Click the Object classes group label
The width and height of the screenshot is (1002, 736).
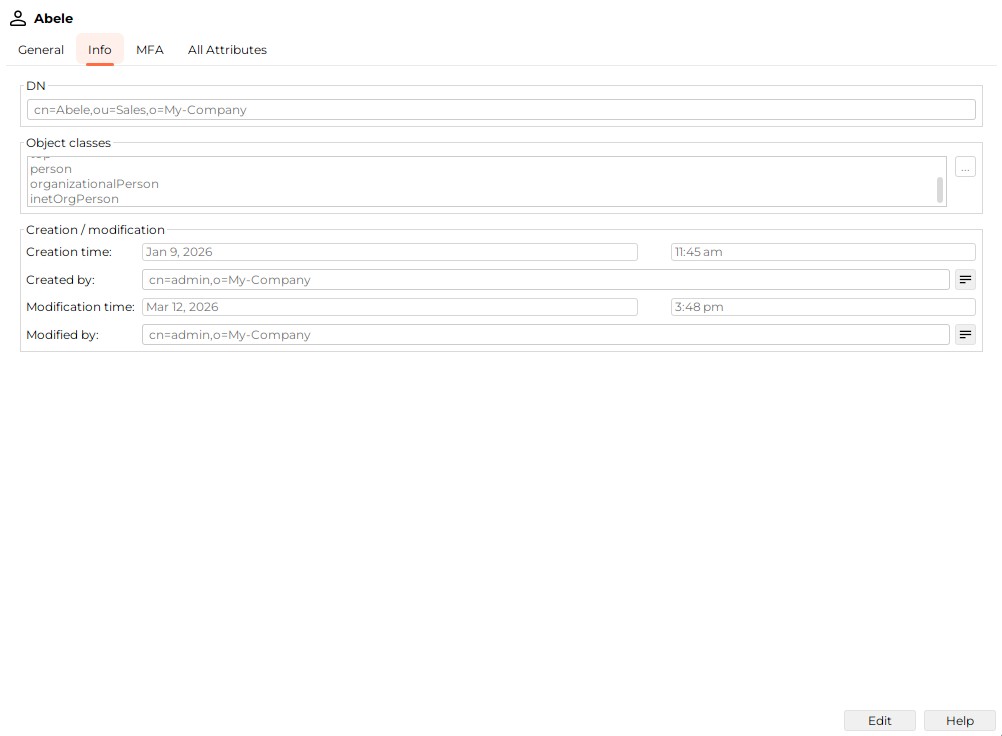[68, 142]
